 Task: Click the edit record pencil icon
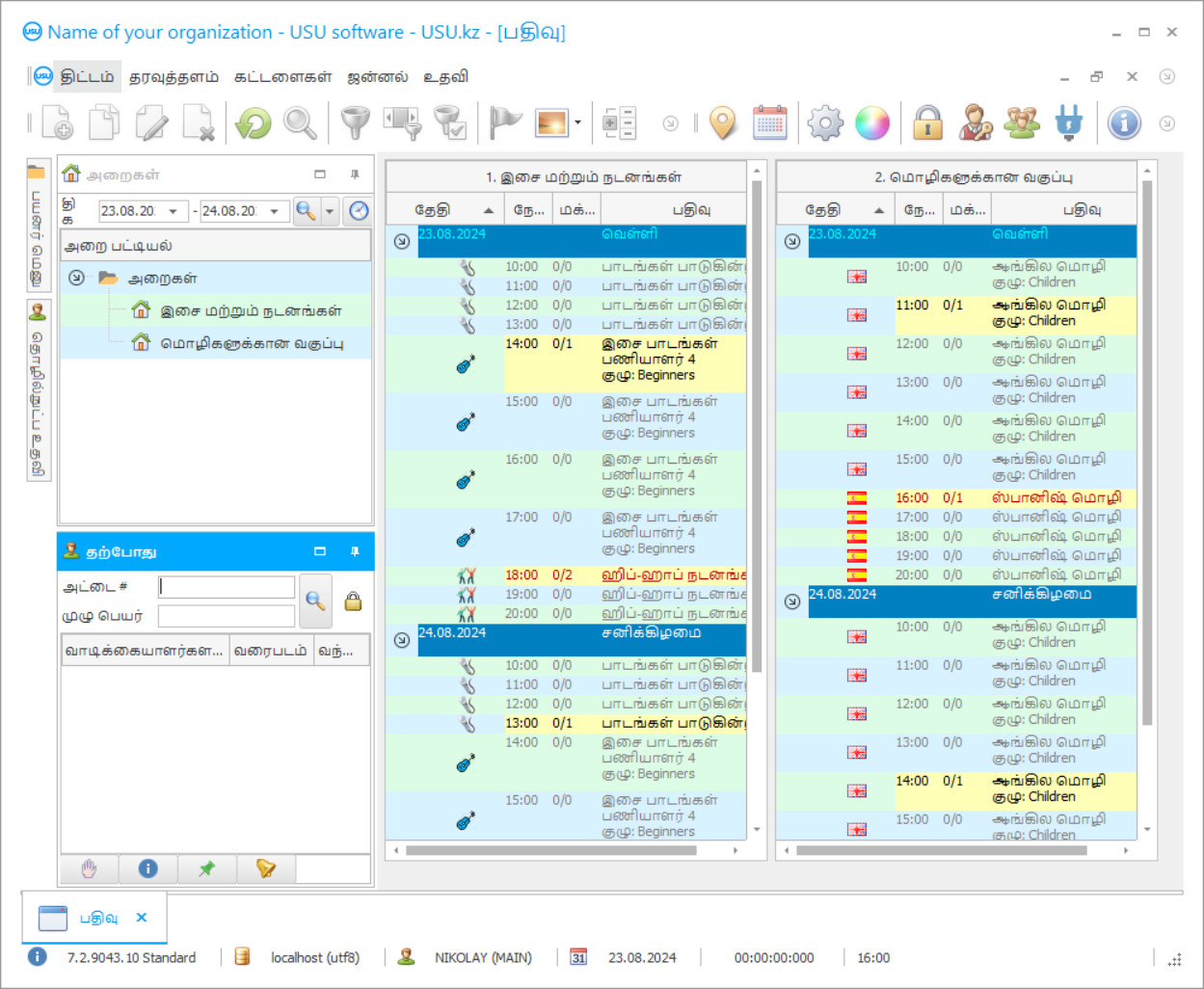coord(151,123)
